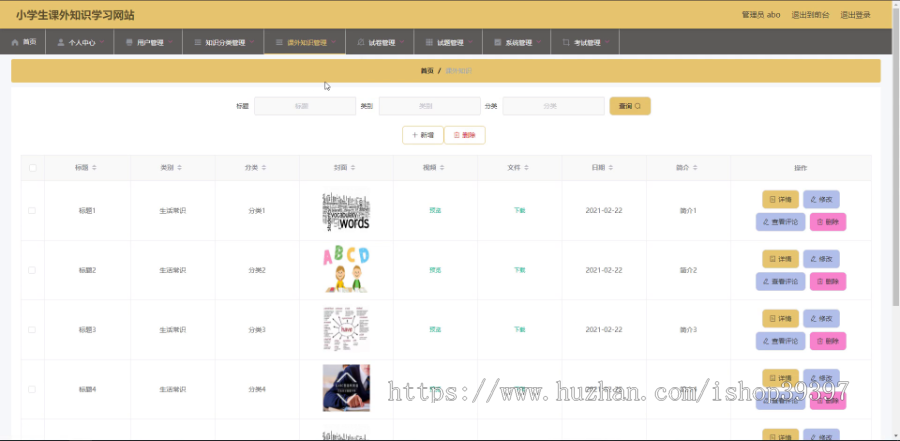Screen dimensions: 900x441
Task: Sort table by 分类 column arrows
Action: point(264,168)
